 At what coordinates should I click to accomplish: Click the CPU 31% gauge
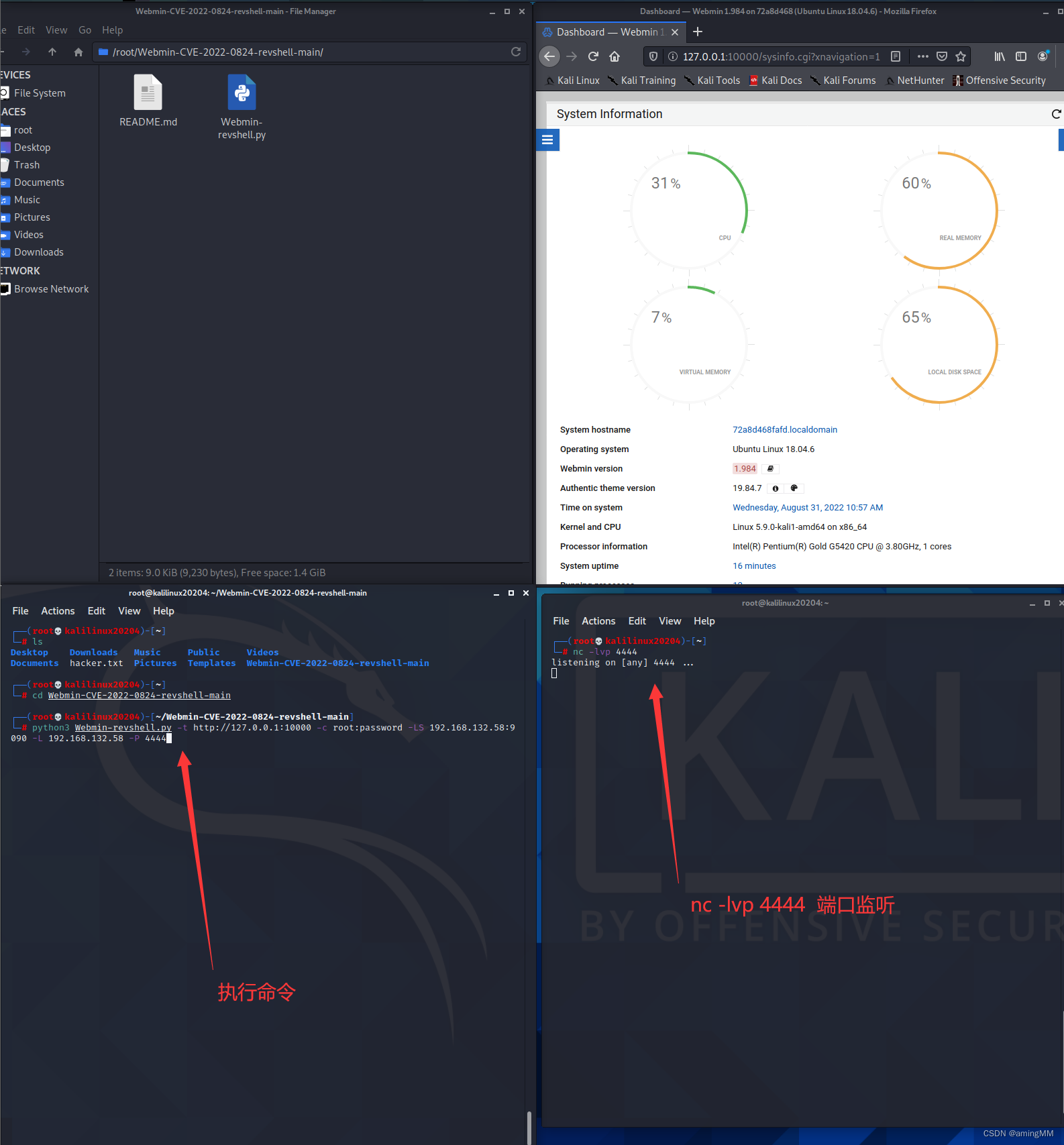689,211
